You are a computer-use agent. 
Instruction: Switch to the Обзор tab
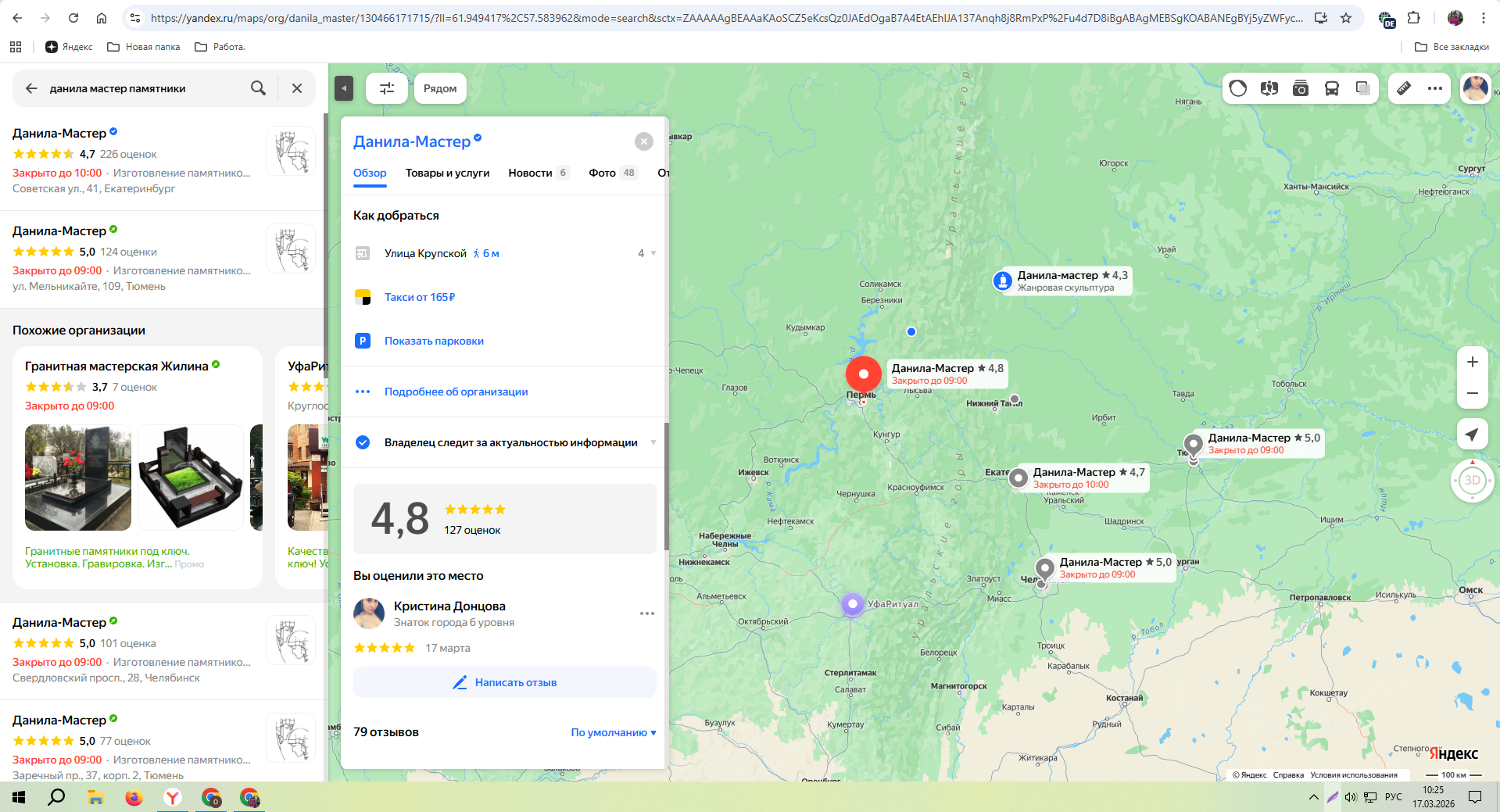370,173
